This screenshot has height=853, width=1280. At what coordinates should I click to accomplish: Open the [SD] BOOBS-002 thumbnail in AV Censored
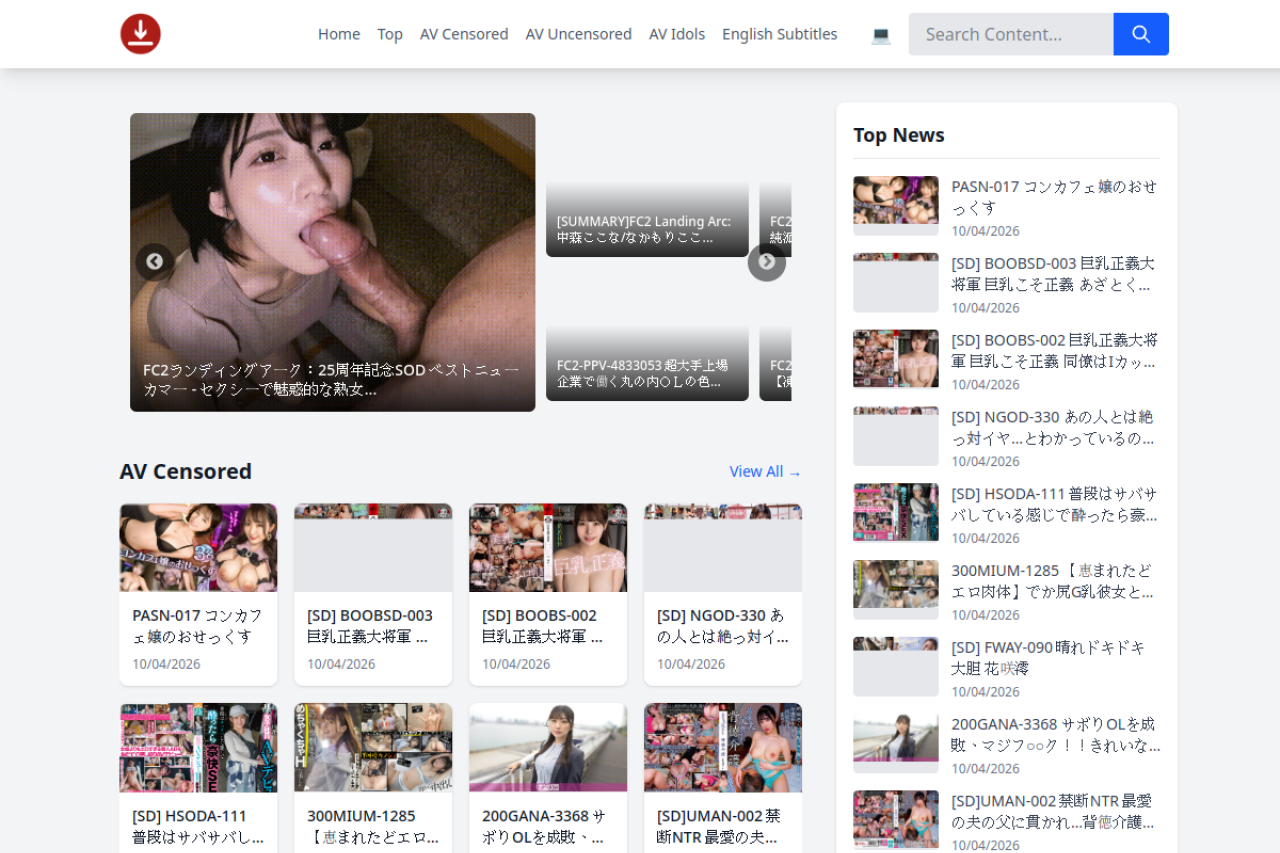point(548,548)
